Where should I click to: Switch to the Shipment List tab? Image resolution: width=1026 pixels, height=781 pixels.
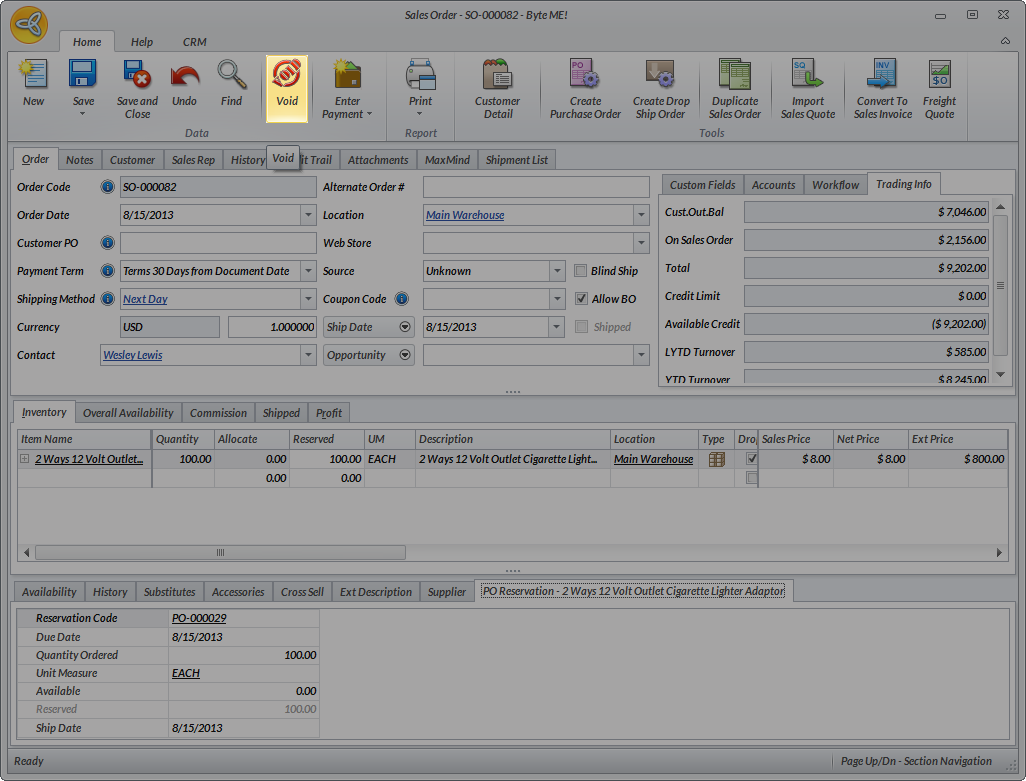click(x=516, y=160)
